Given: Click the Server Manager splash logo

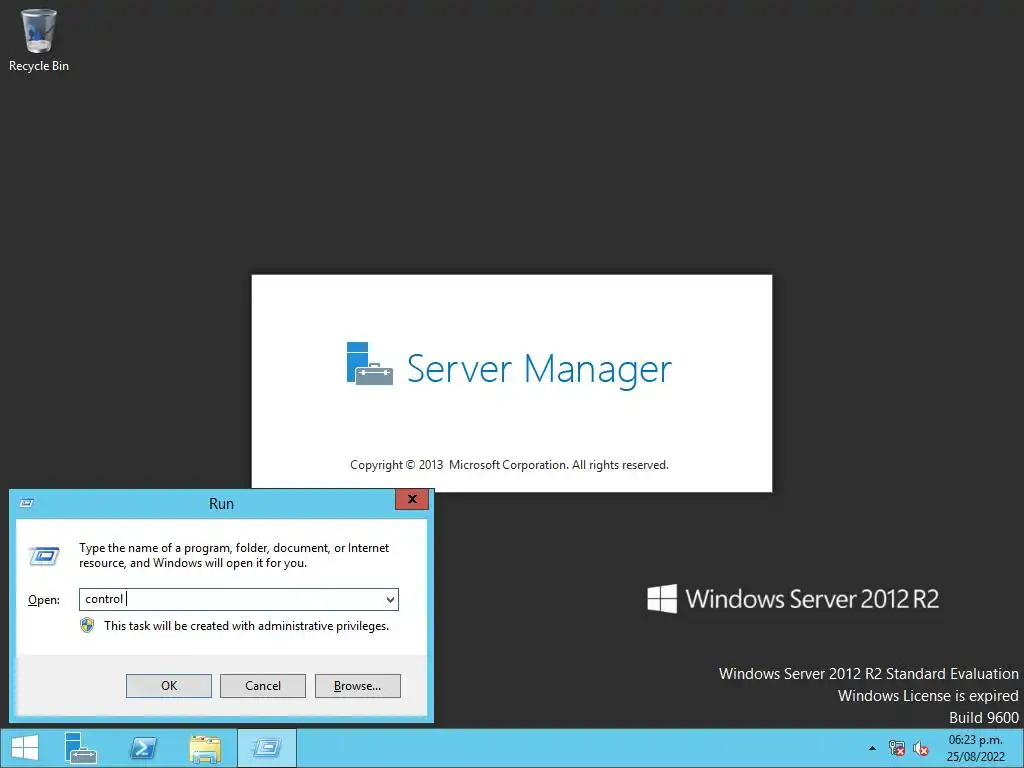Looking at the screenshot, I should coord(370,364).
